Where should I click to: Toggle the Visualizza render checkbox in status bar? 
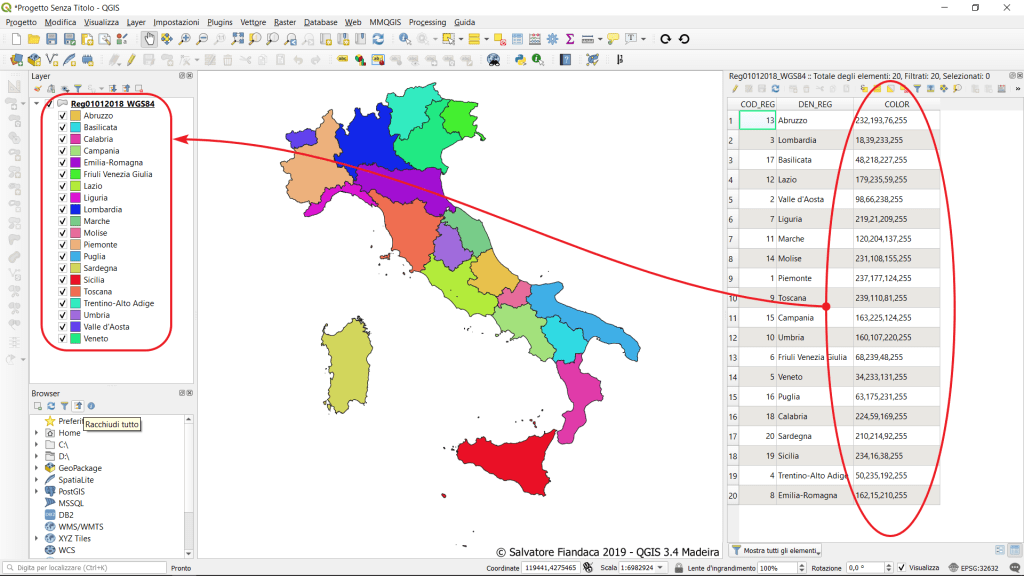click(x=902, y=568)
